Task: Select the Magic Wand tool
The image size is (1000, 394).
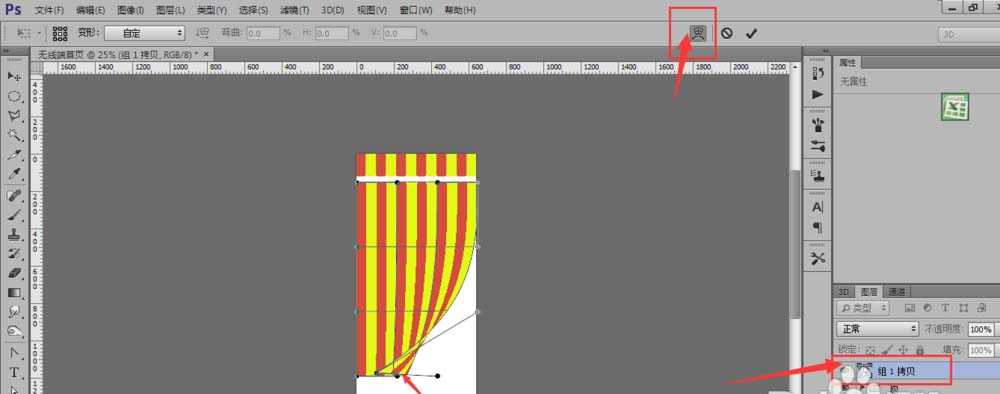Action: coord(14,135)
